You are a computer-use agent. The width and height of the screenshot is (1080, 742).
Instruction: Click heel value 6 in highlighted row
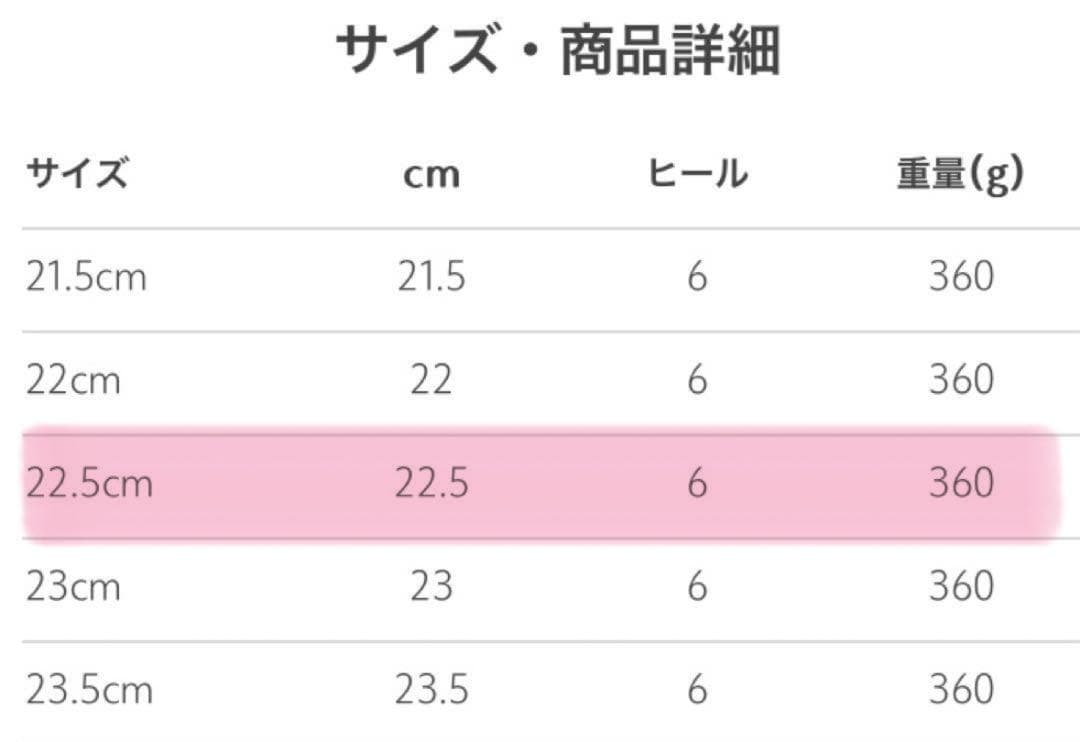697,484
